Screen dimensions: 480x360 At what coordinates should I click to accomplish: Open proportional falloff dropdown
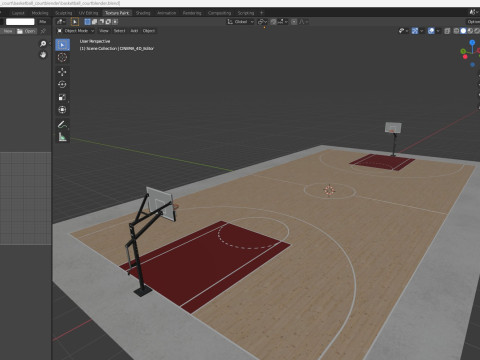[x=303, y=22]
